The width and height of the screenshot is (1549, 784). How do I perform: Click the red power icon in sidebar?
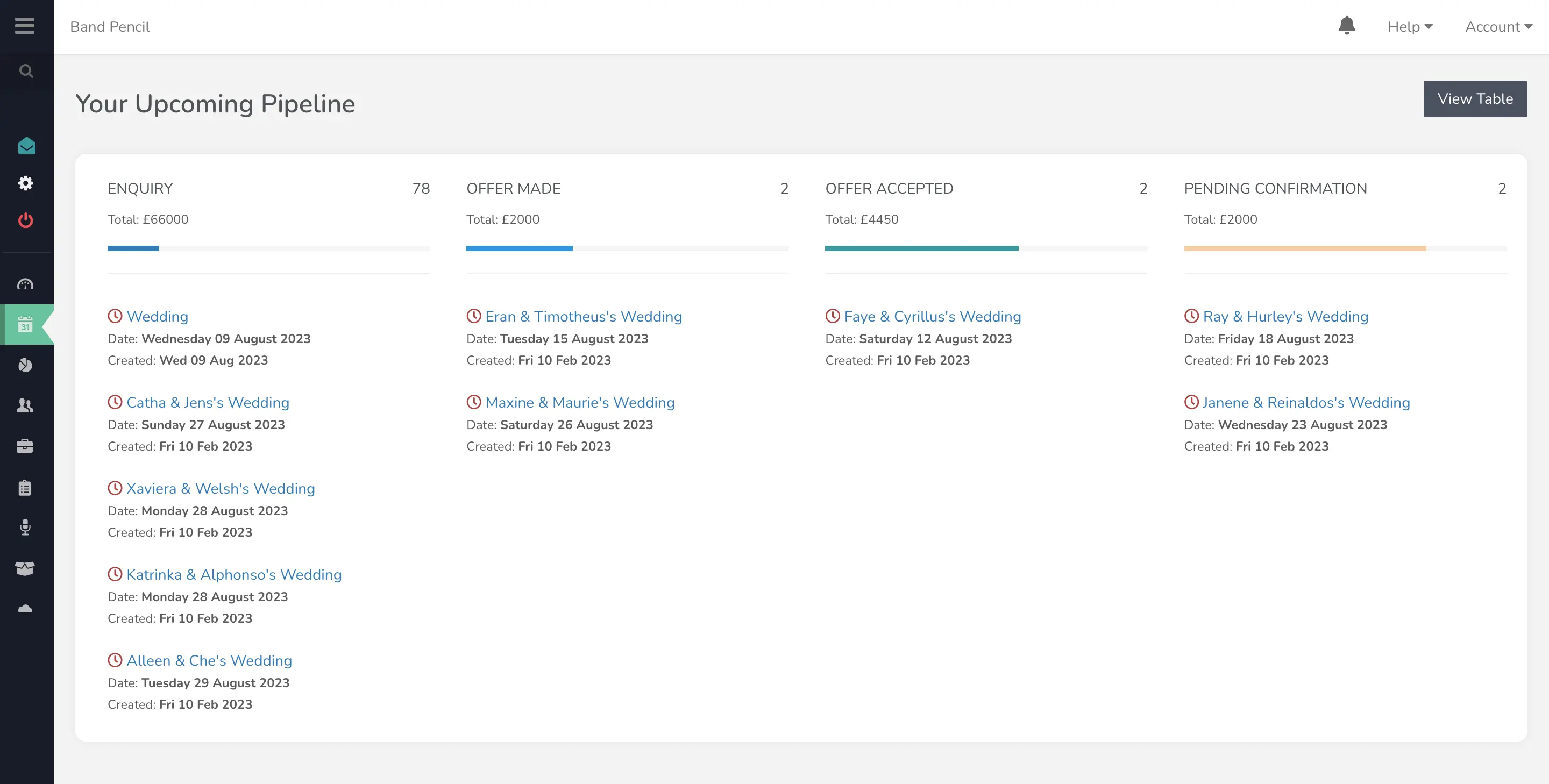[25, 220]
